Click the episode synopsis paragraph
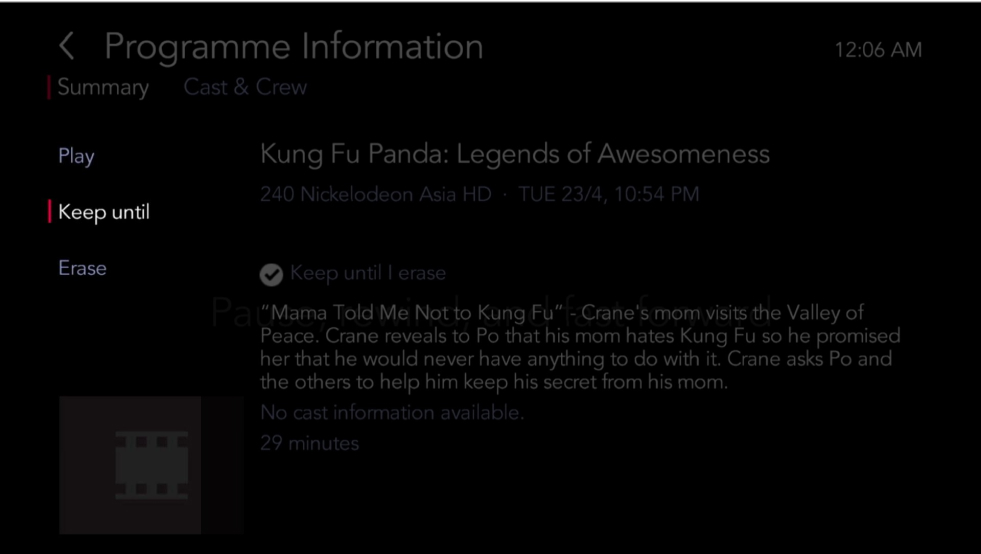The image size is (981, 554). pos(580,347)
